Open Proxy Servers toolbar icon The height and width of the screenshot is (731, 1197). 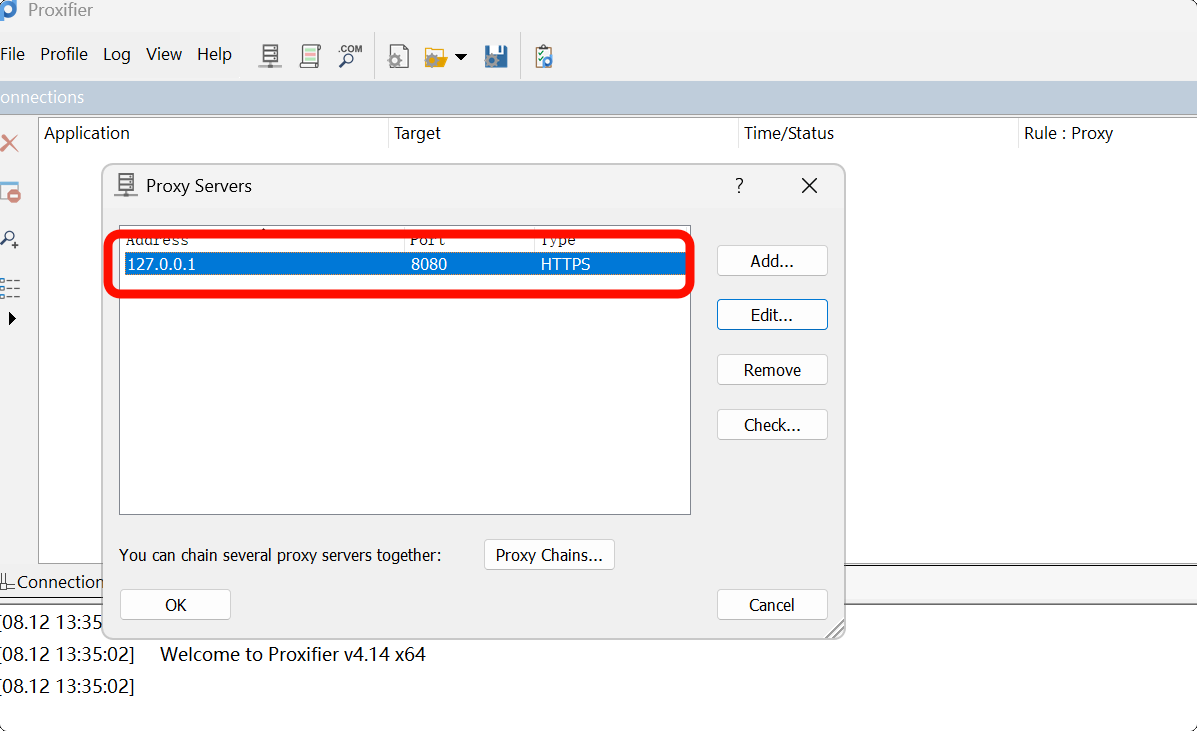tap(270, 55)
